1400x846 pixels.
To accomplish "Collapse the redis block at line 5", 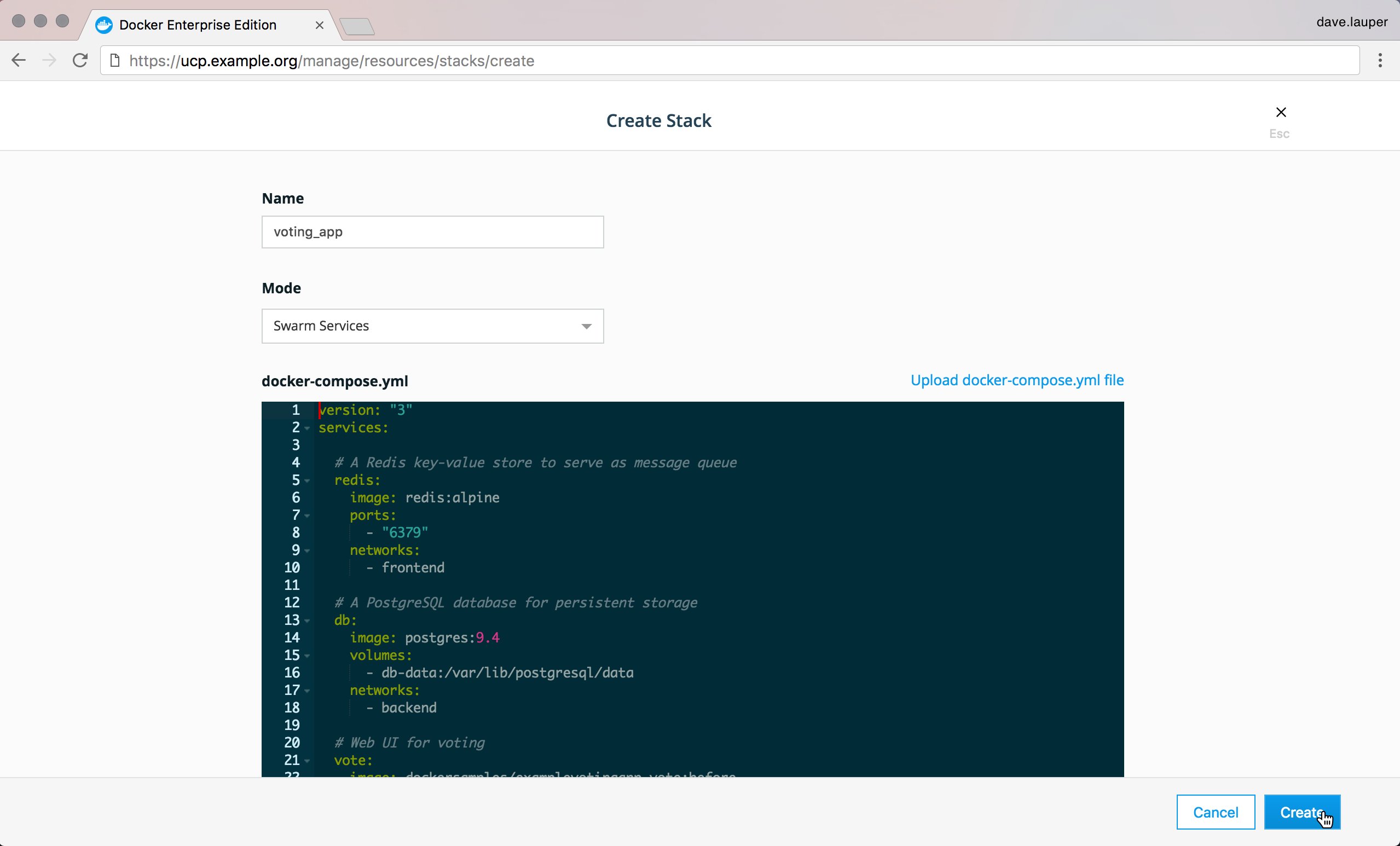I will 308,480.
